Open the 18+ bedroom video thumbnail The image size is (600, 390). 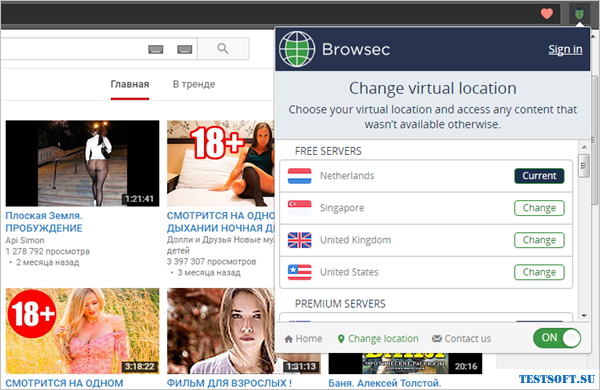pos(220,163)
